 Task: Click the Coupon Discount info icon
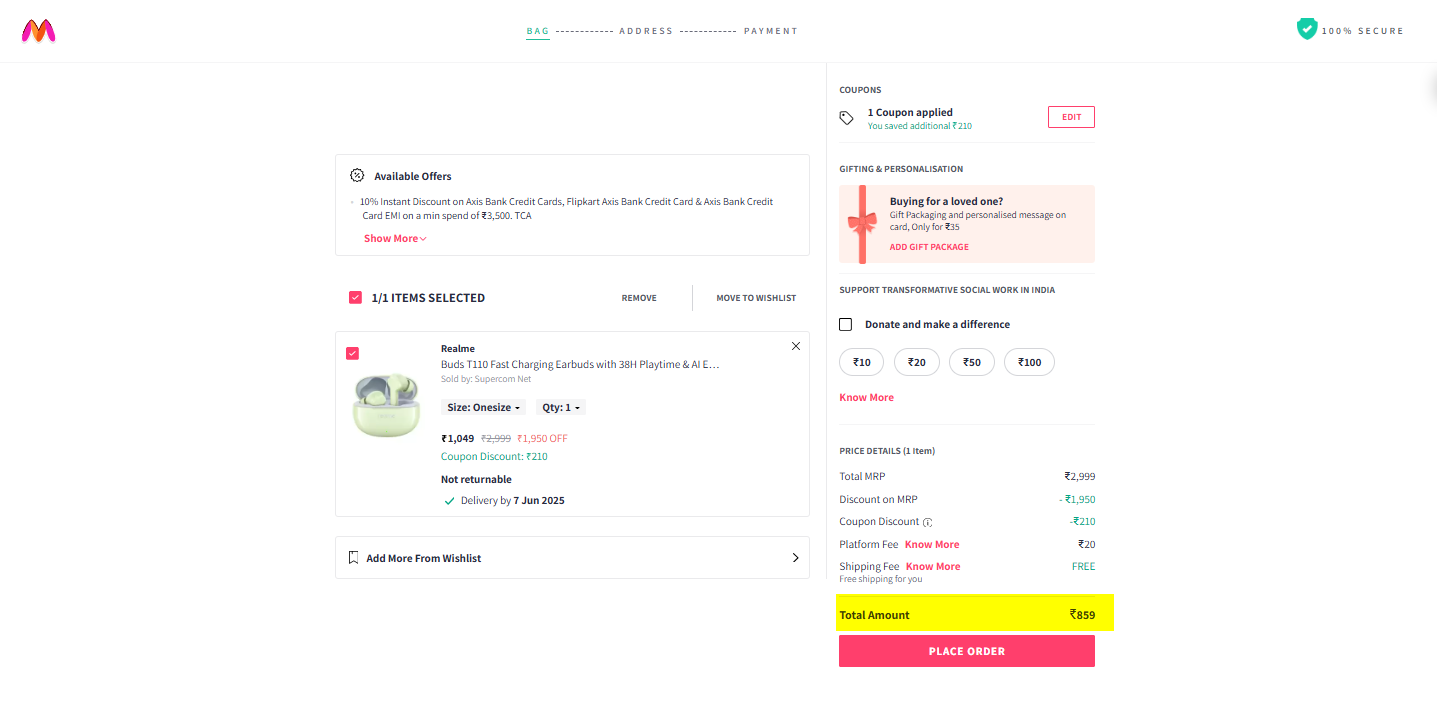(928, 522)
